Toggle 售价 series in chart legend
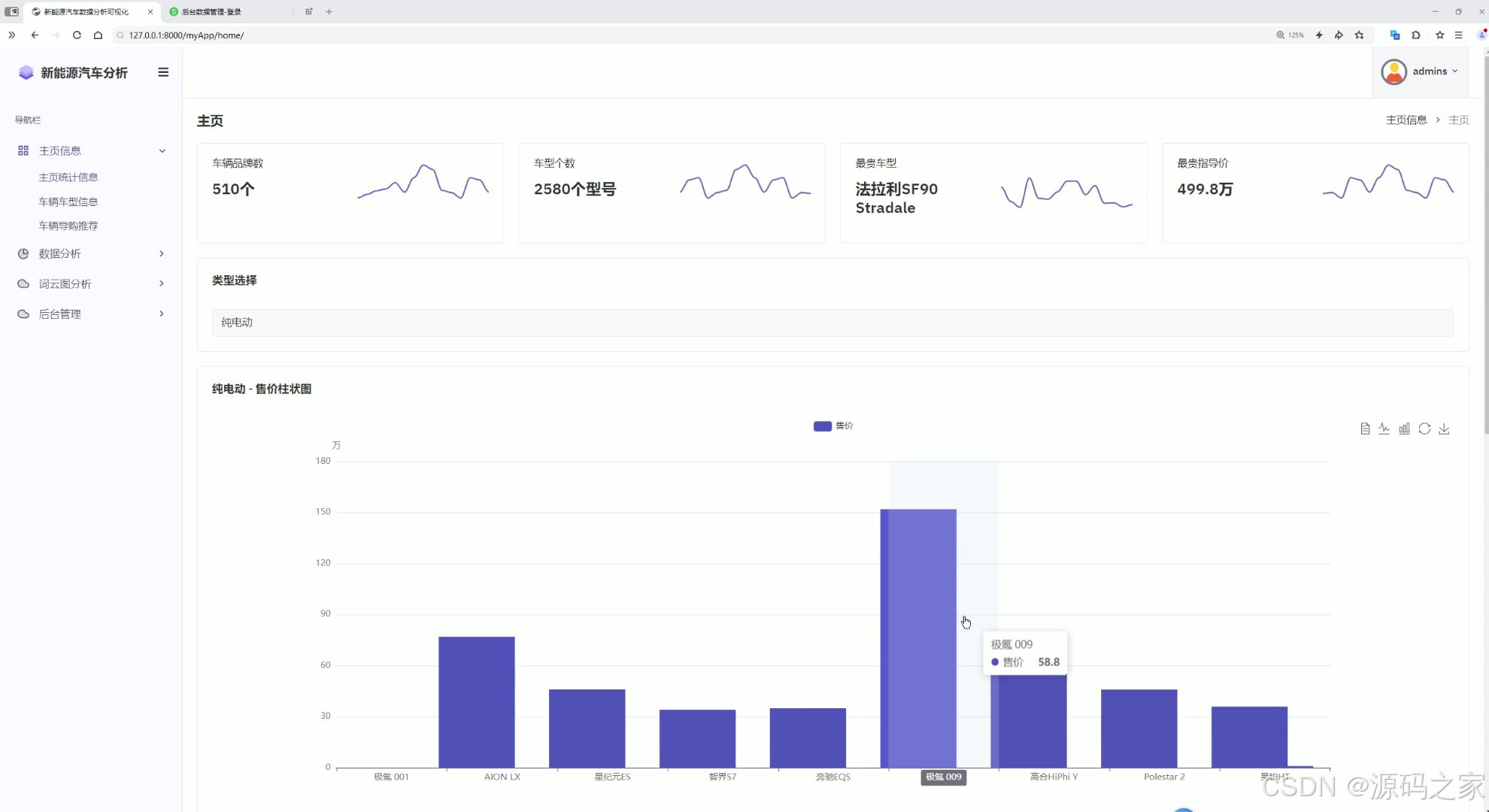The width and height of the screenshot is (1489, 812). point(832,426)
